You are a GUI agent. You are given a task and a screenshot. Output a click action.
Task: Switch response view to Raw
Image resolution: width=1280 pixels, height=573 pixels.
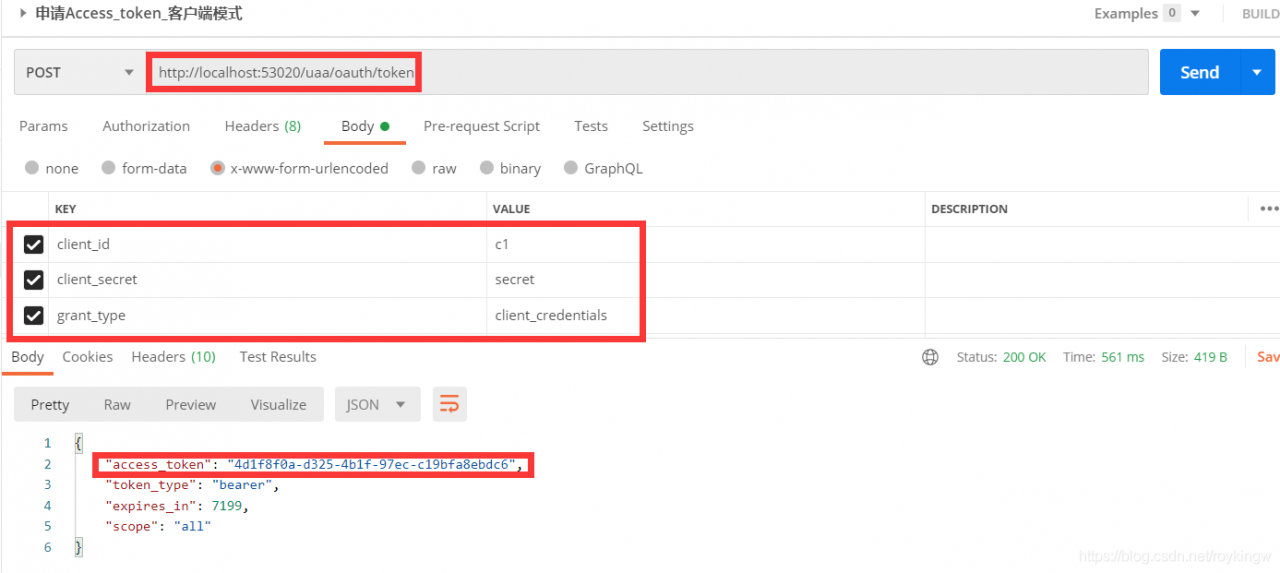tap(117, 404)
